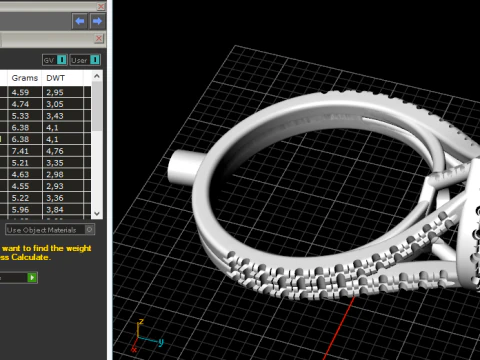
Task: Select the row with 5.22 grams
Action: [x=45, y=198]
